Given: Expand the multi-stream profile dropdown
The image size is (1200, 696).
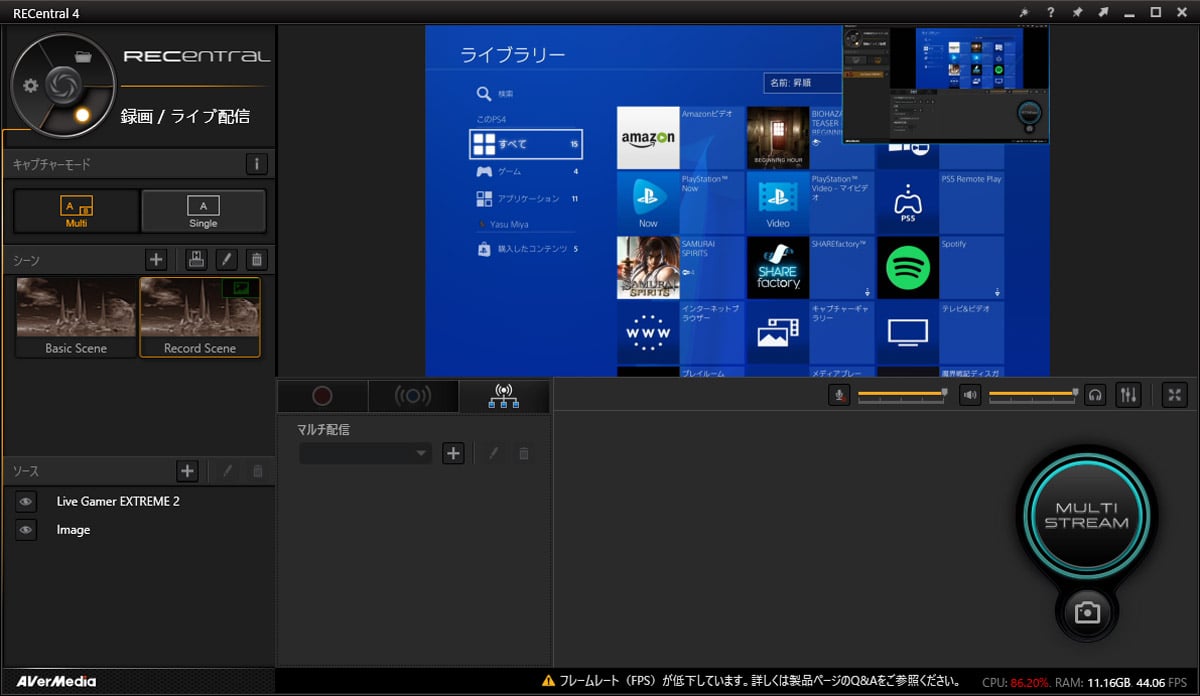Looking at the screenshot, I should click(366, 453).
